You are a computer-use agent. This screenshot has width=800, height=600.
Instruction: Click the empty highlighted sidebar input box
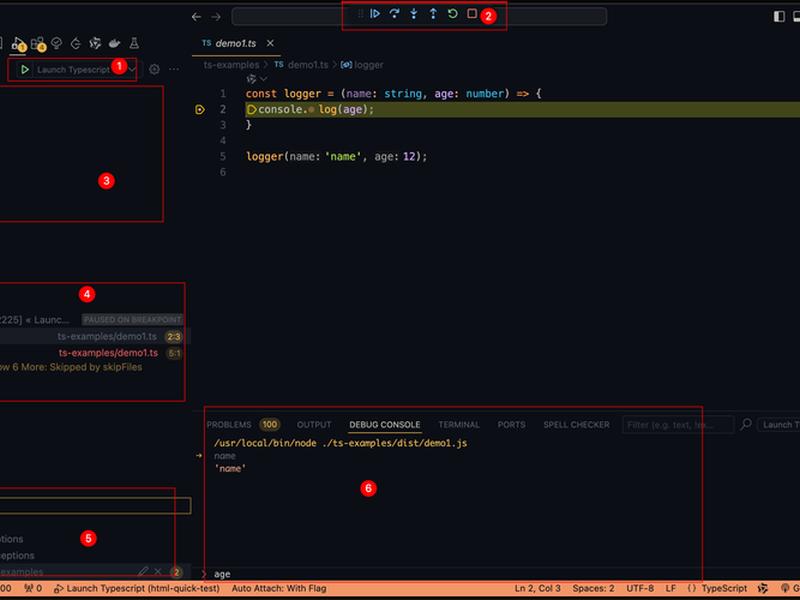(95, 506)
